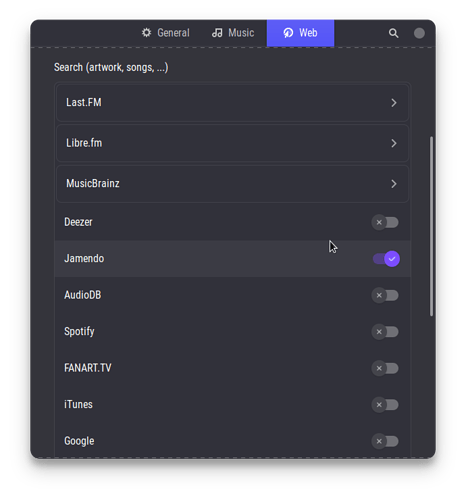
Task: Click the music note icon
Action: (x=217, y=33)
